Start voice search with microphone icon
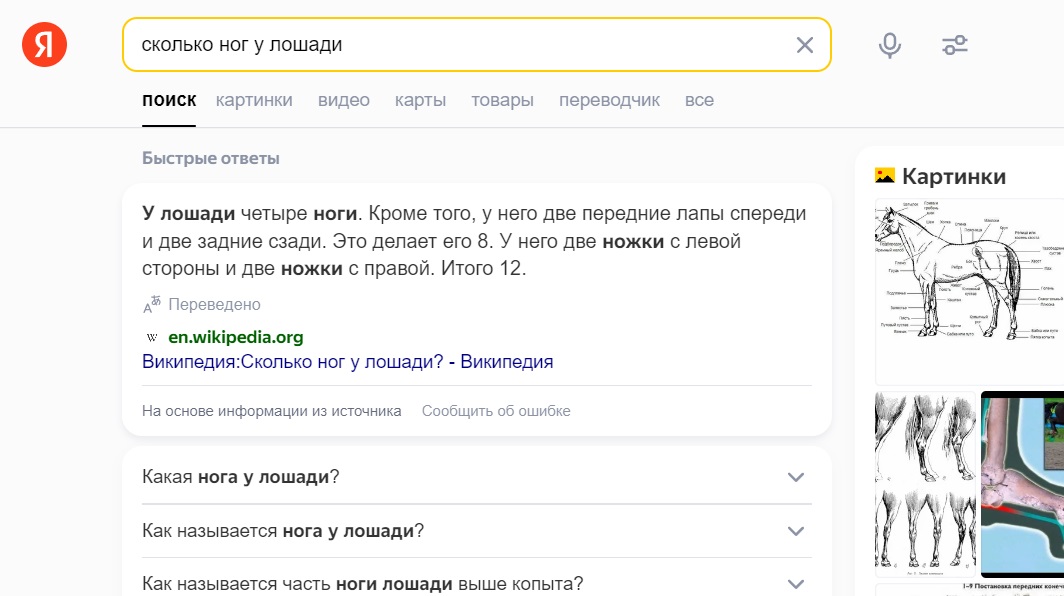The image size is (1064, 596). (889, 45)
